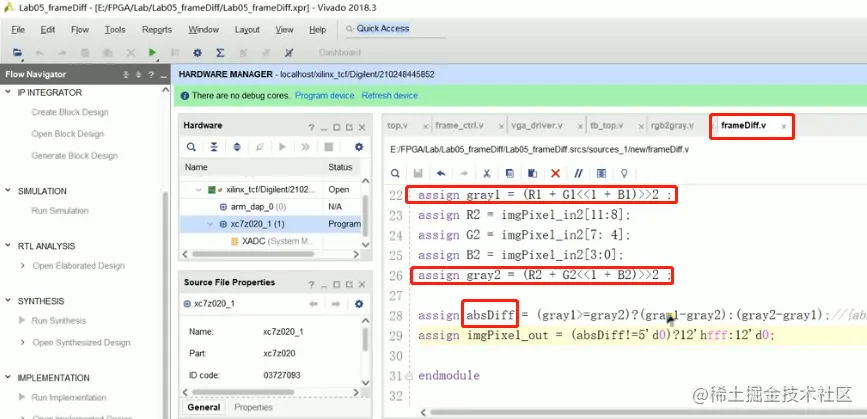The image size is (867, 419).
Task: Click the Program device link
Action: 325,96
